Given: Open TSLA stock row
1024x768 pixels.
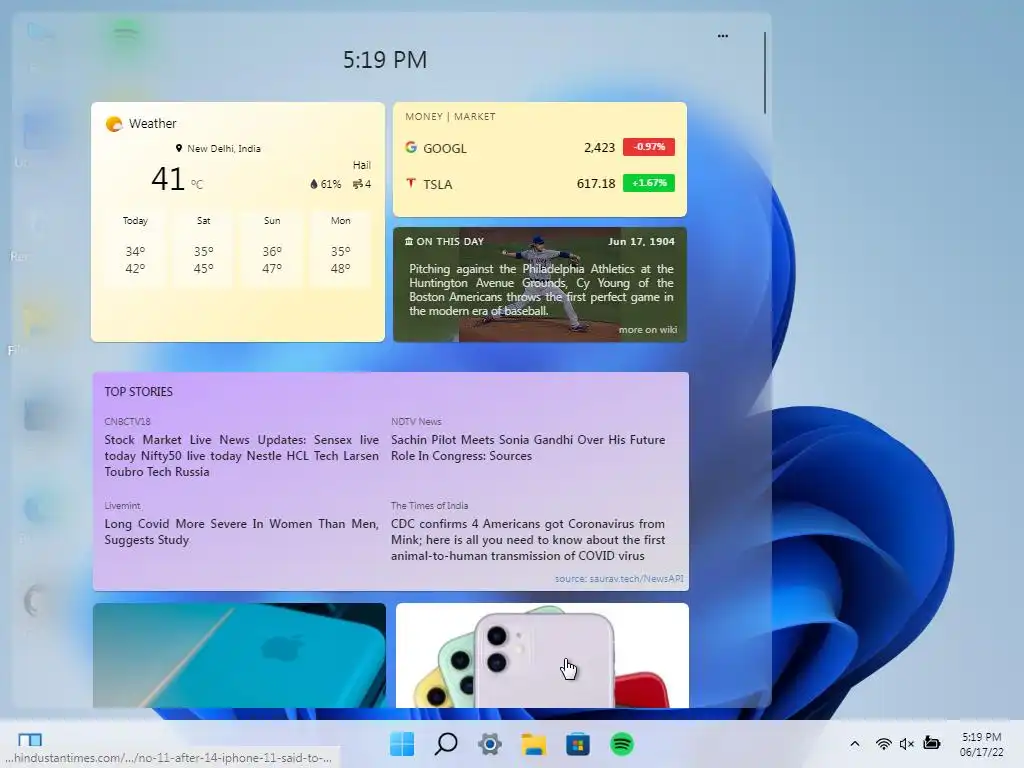Looking at the screenshot, I should pos(539,184).
